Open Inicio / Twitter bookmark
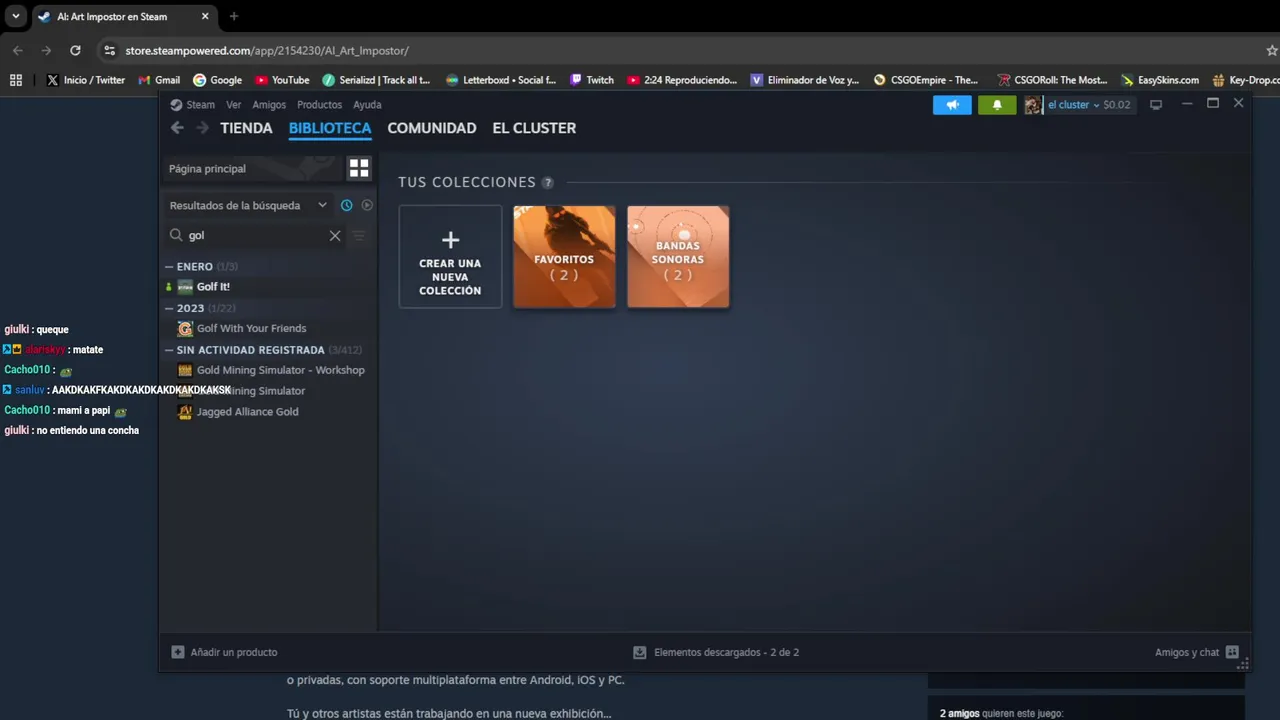The width and height of the screenshot is (1280, 720). click(x=86, y=80)
